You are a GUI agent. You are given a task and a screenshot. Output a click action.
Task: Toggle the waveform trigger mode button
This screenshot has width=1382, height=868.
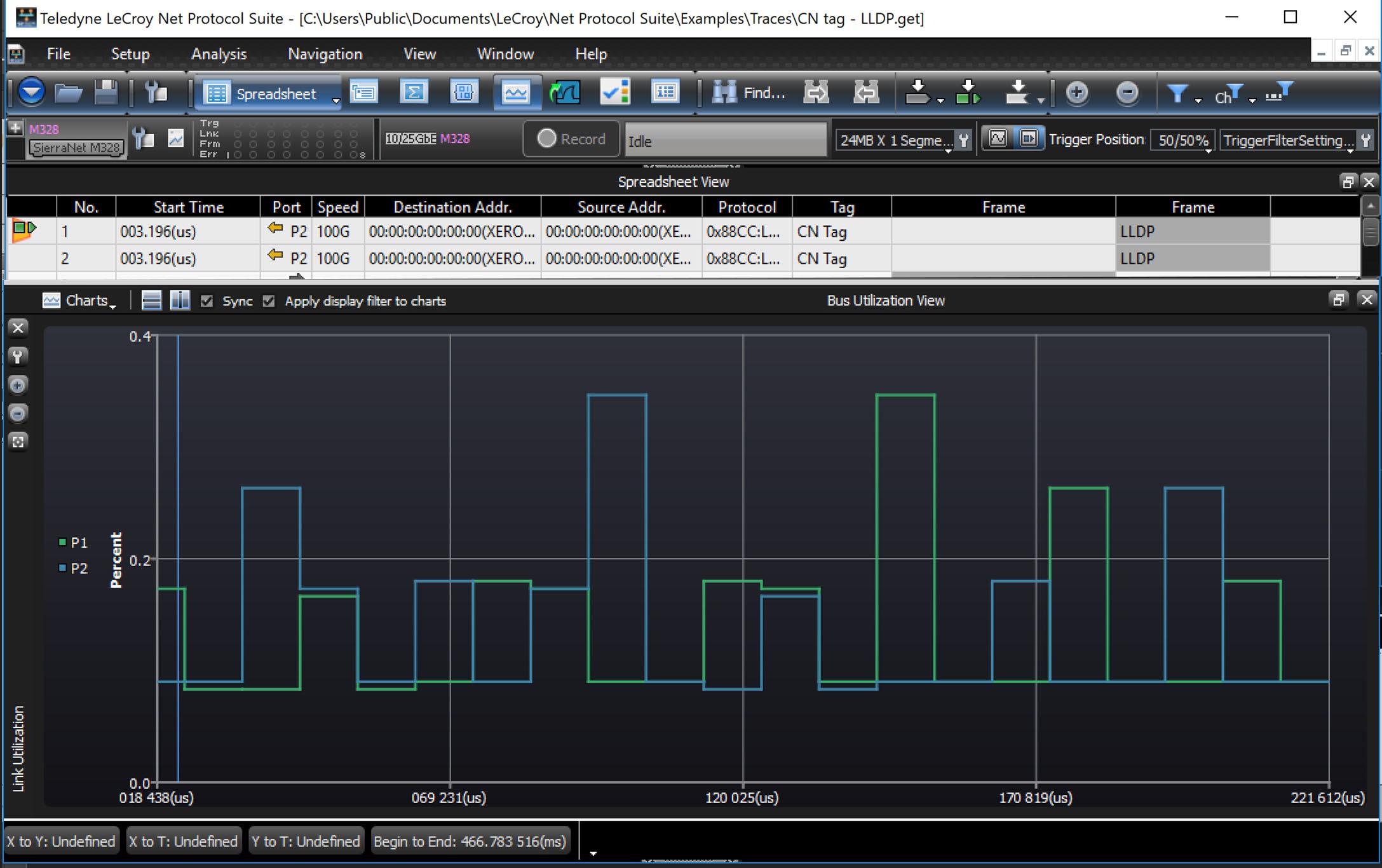tap(998, 138)
